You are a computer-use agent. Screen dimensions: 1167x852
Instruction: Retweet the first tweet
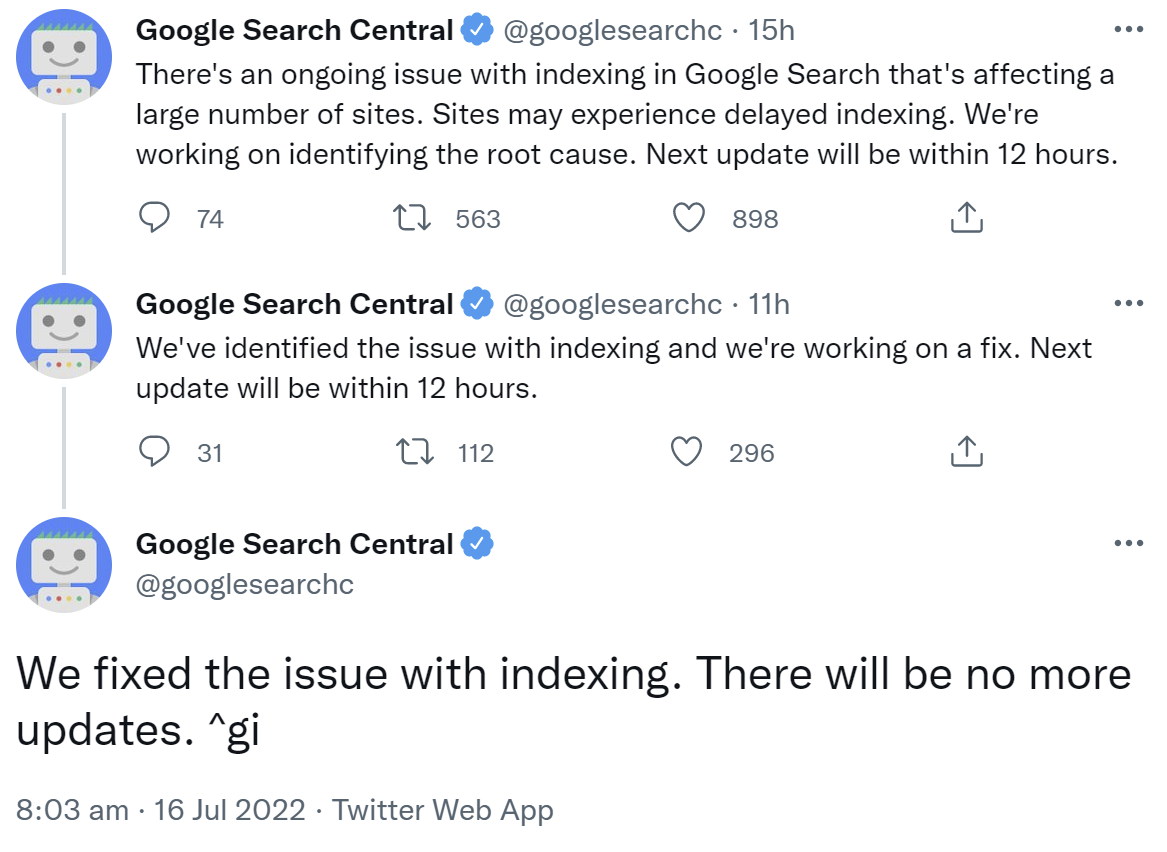coord(411,218)
